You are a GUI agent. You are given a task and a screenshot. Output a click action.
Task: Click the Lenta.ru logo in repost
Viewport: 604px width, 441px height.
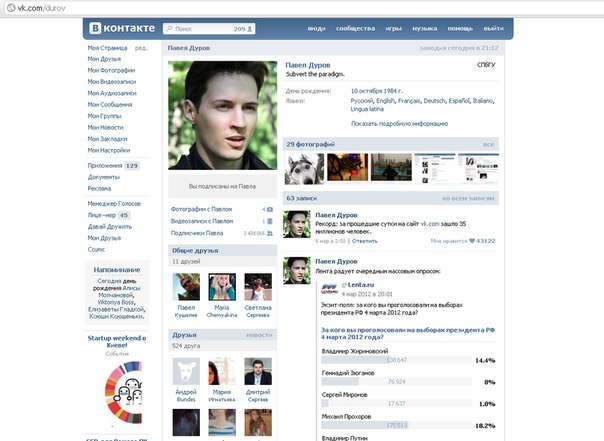point(330,288)
